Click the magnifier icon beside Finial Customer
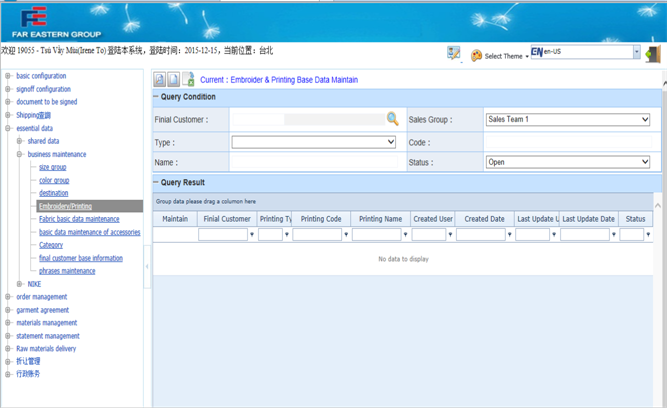Screen dimensions: 667x408 pos(393,119)
